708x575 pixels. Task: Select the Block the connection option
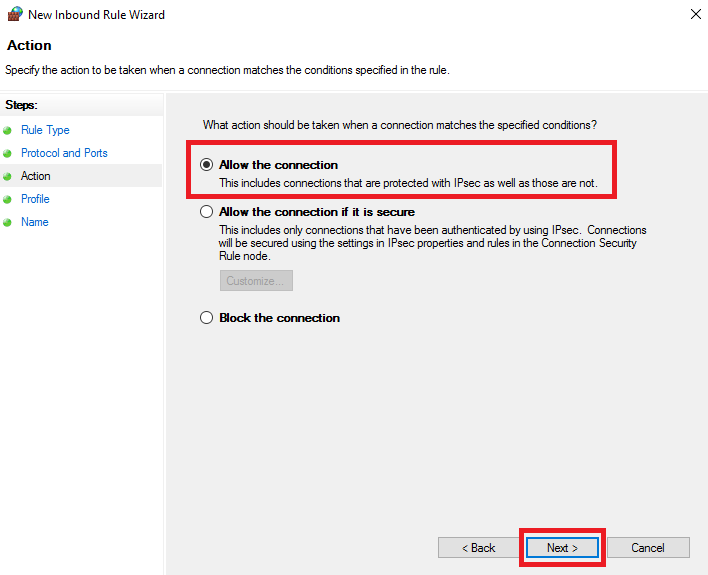pyautogui.click(x=206, y=318)
